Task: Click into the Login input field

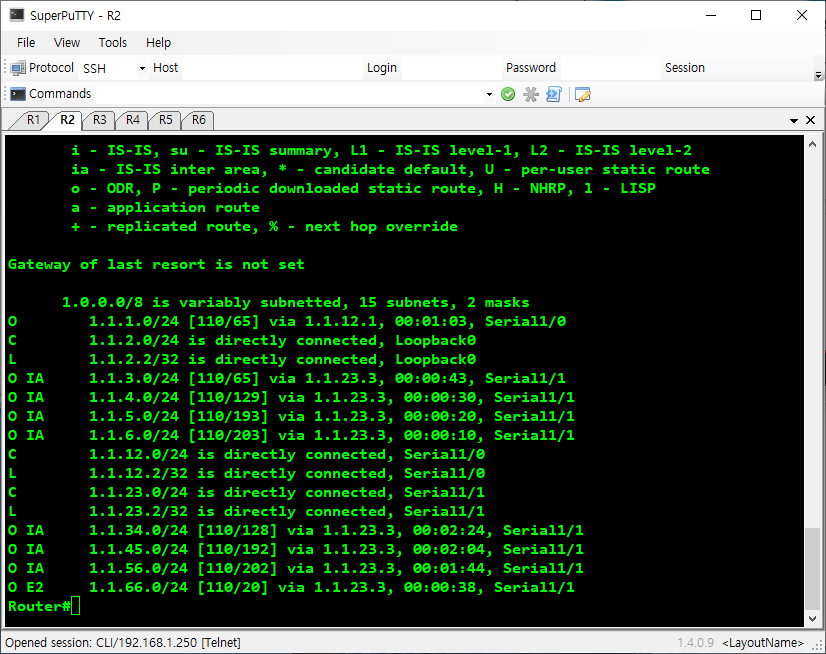Action: click(x=451, y=69)
